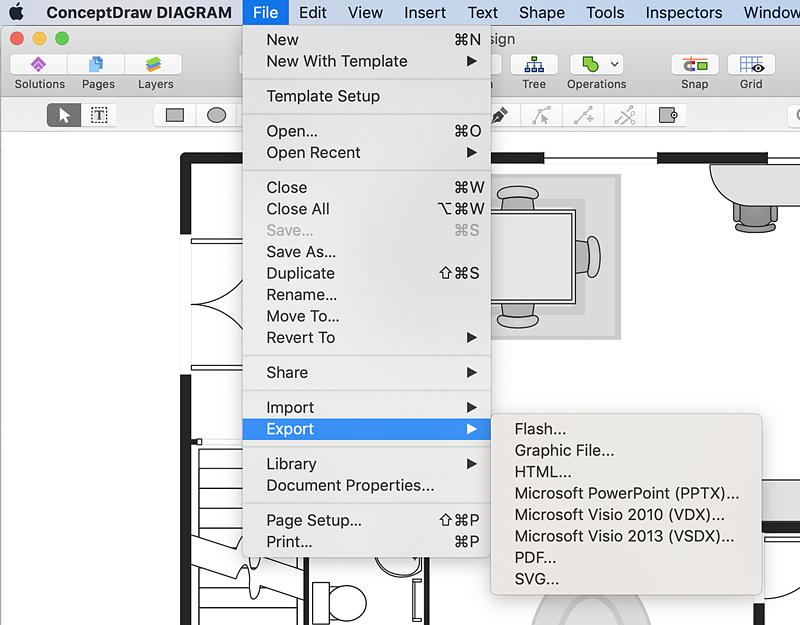The image size is (800, 625).
Task: Open the Inspectors menu
Action: coord(684,12)
